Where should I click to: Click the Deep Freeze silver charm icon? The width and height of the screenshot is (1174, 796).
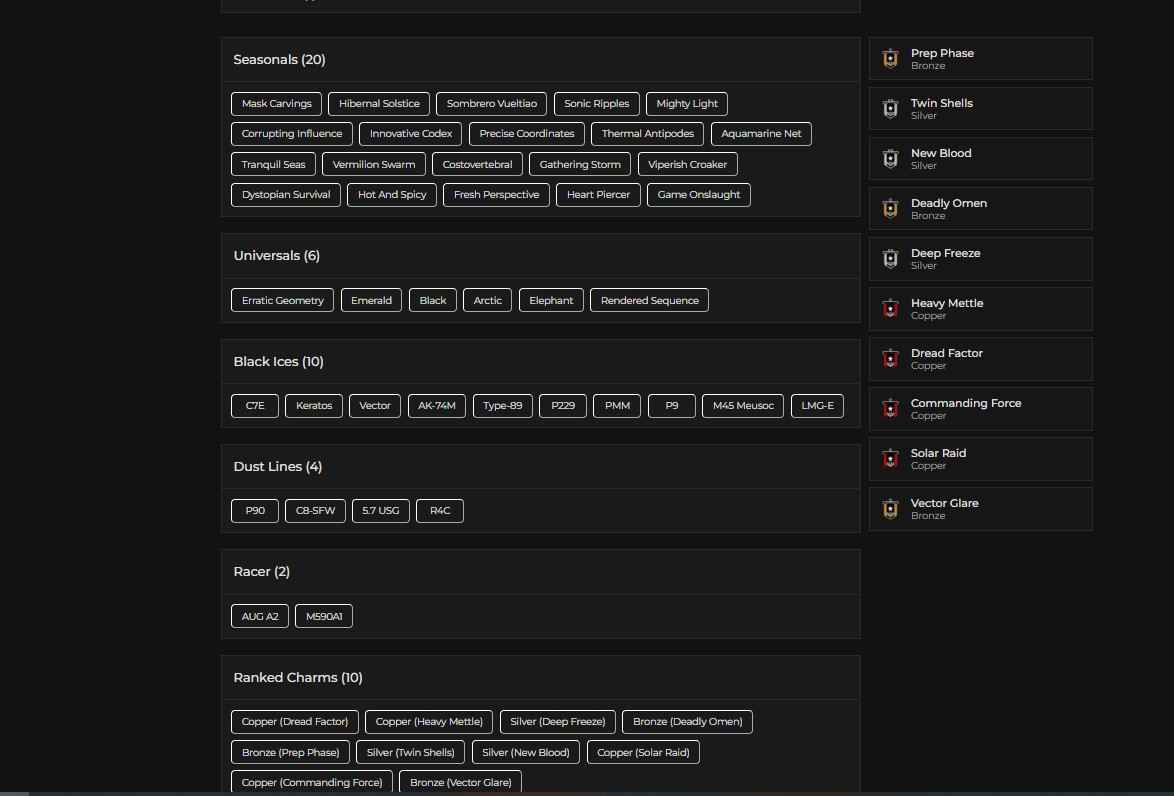pos(890,259)
